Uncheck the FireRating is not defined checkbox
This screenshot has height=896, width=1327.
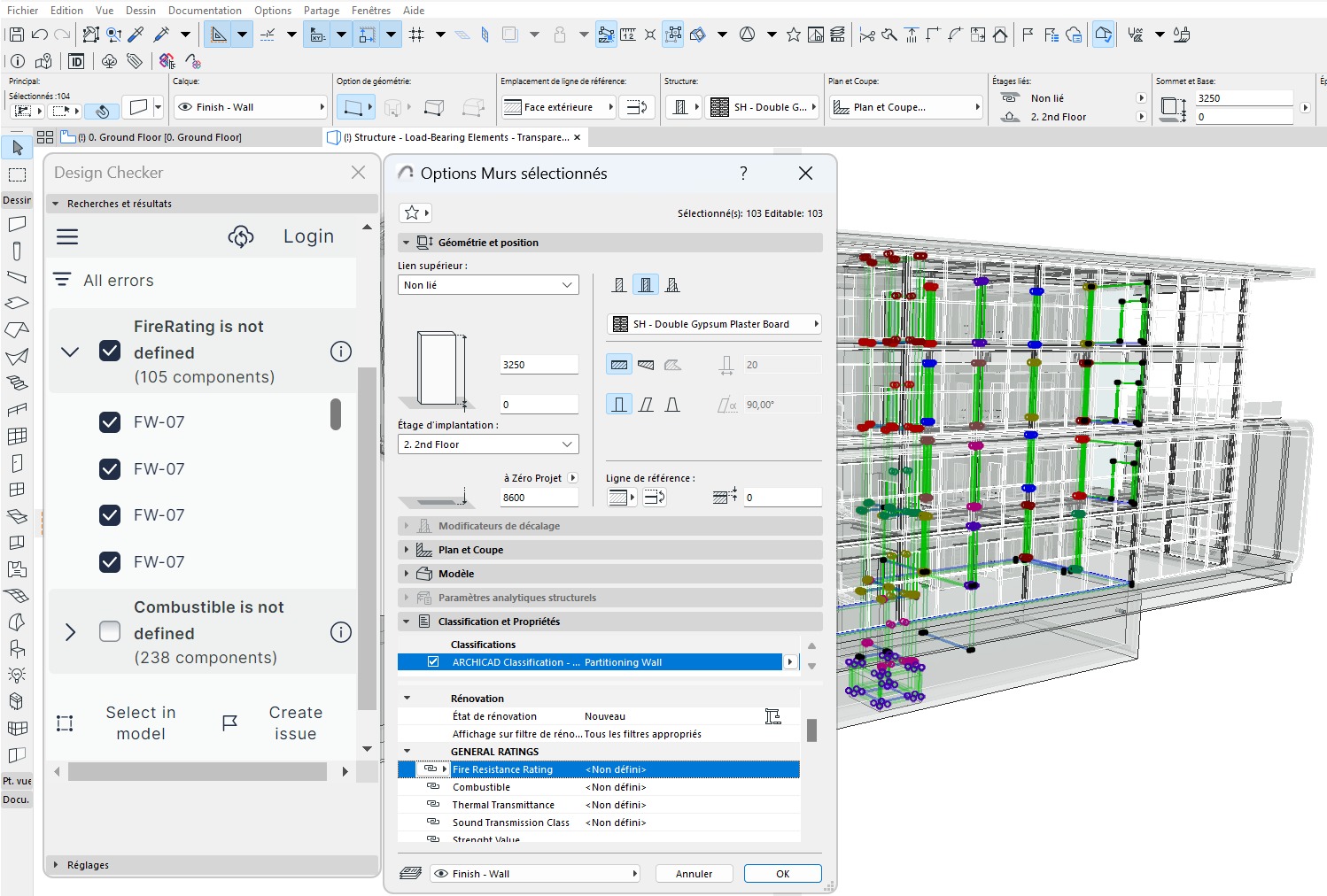110,351
